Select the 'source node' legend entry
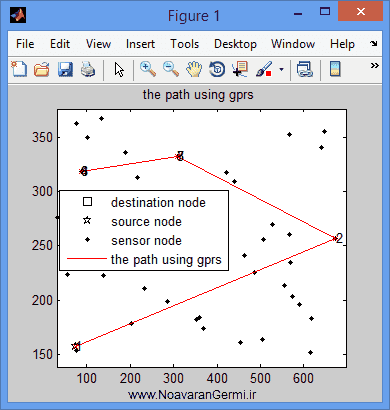The image size is (390, 410). click(x=146, y=221)
